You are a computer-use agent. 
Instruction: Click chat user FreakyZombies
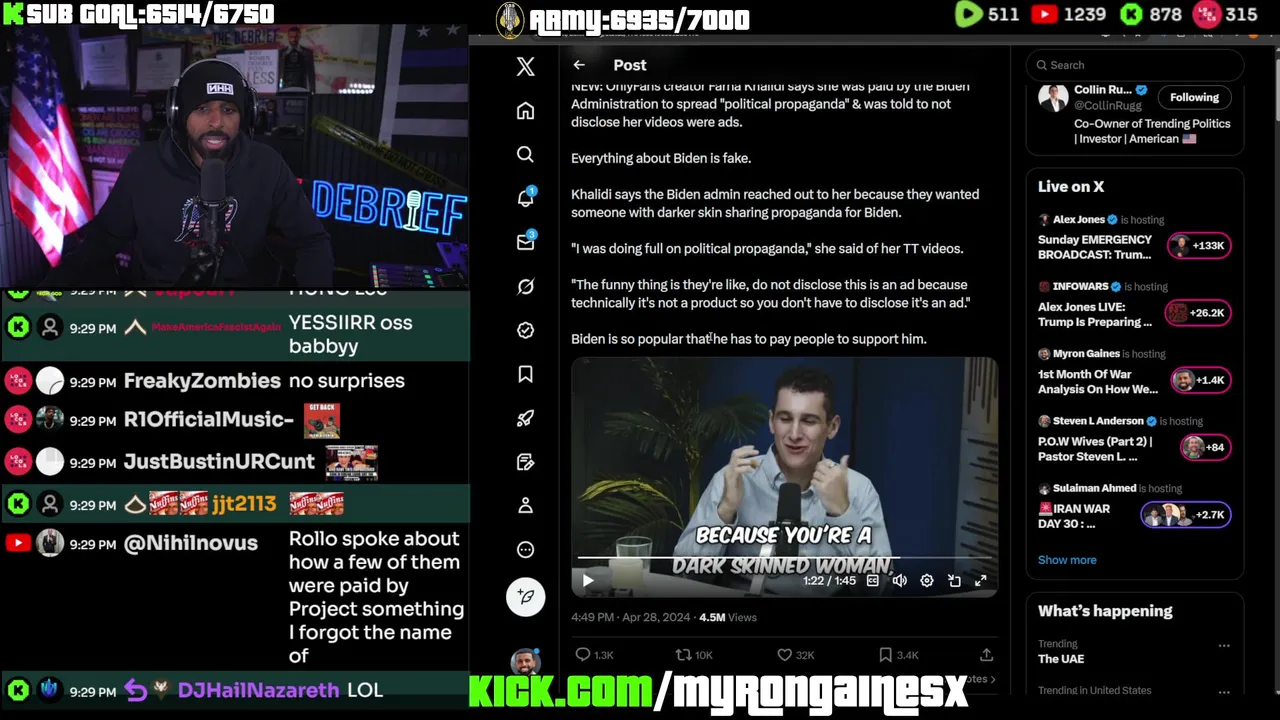[x=202, y=381]
